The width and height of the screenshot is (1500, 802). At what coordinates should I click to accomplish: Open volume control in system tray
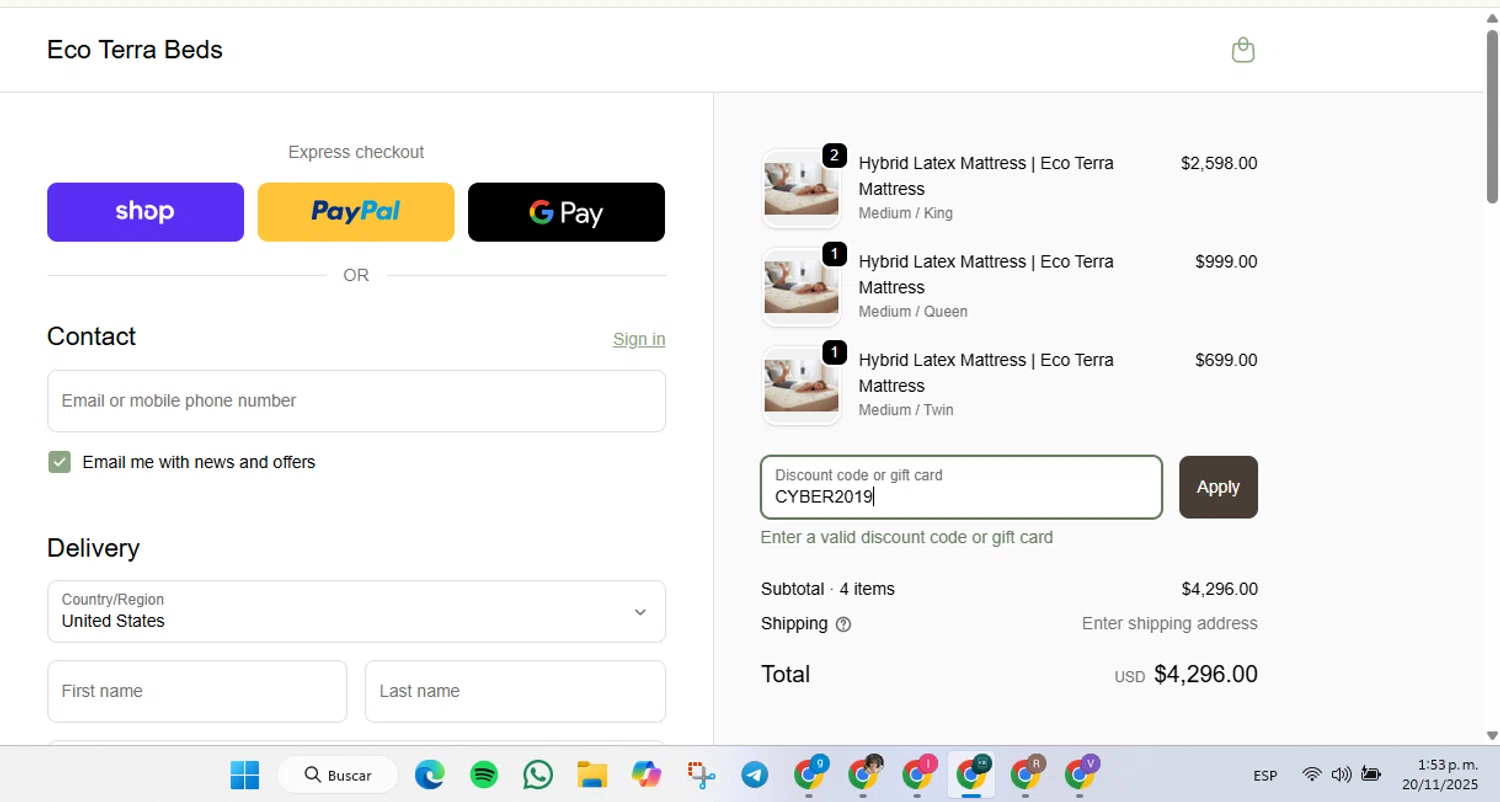1341,774
